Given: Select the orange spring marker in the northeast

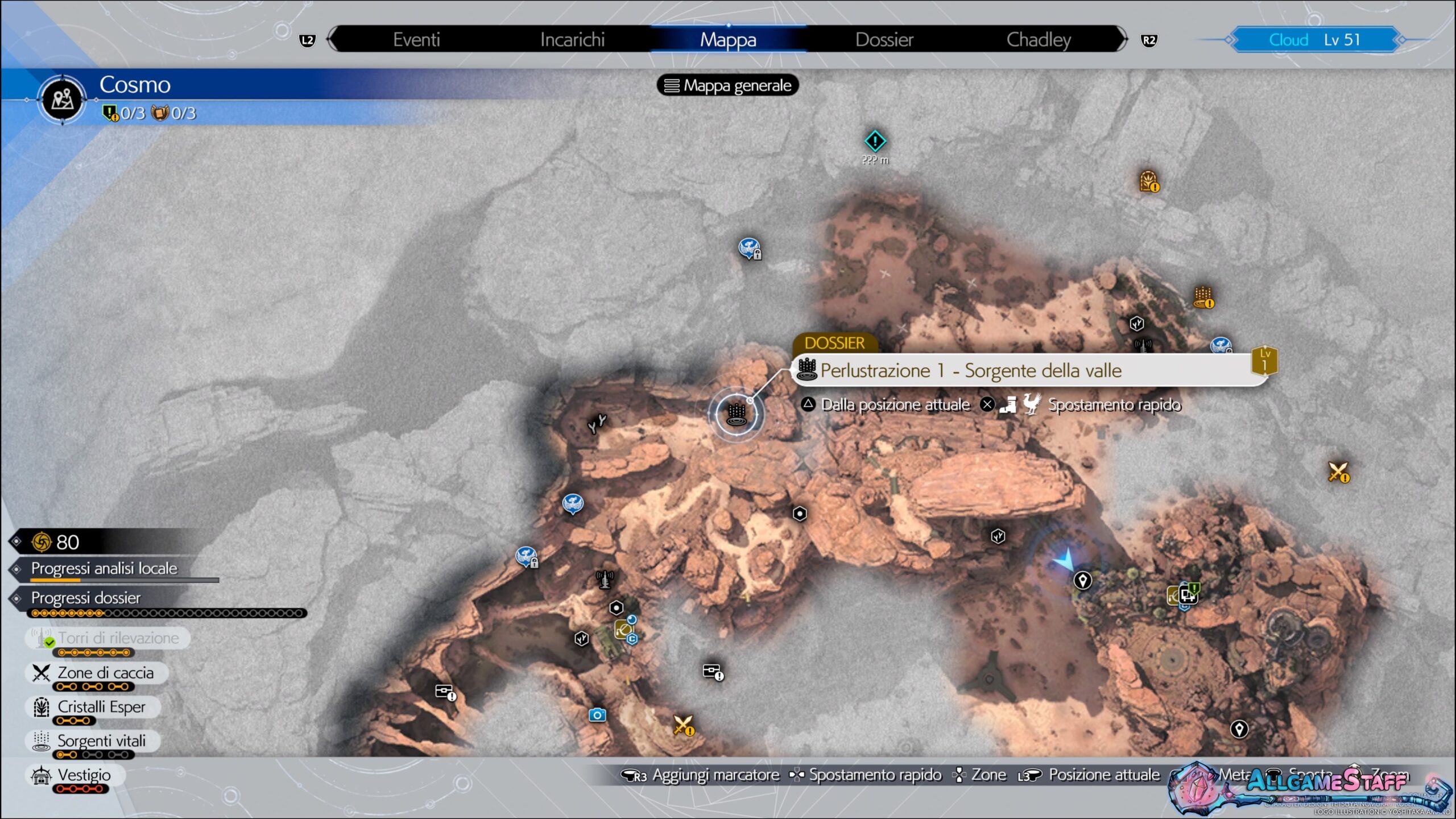Looking at the screenshot, I should [1203, 297].
